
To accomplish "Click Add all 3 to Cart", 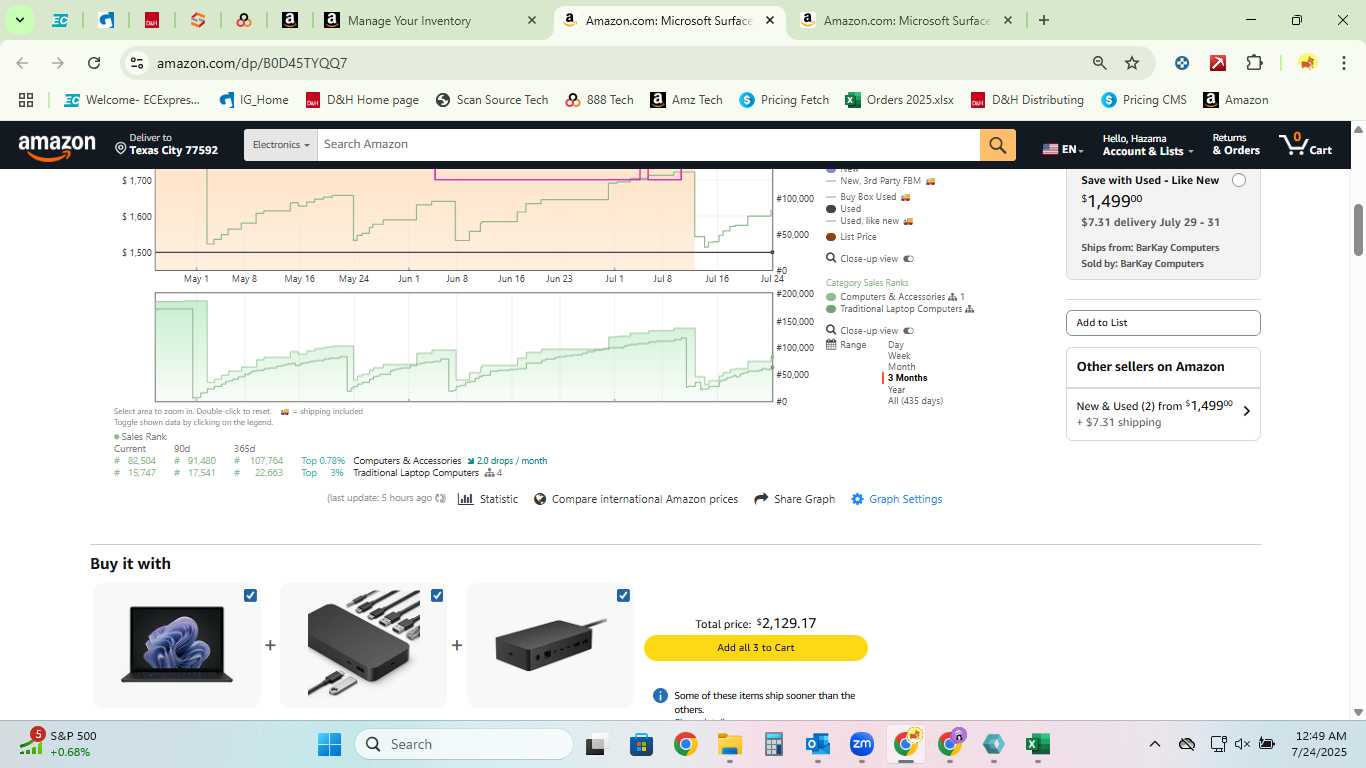I will tap(756, 648).
